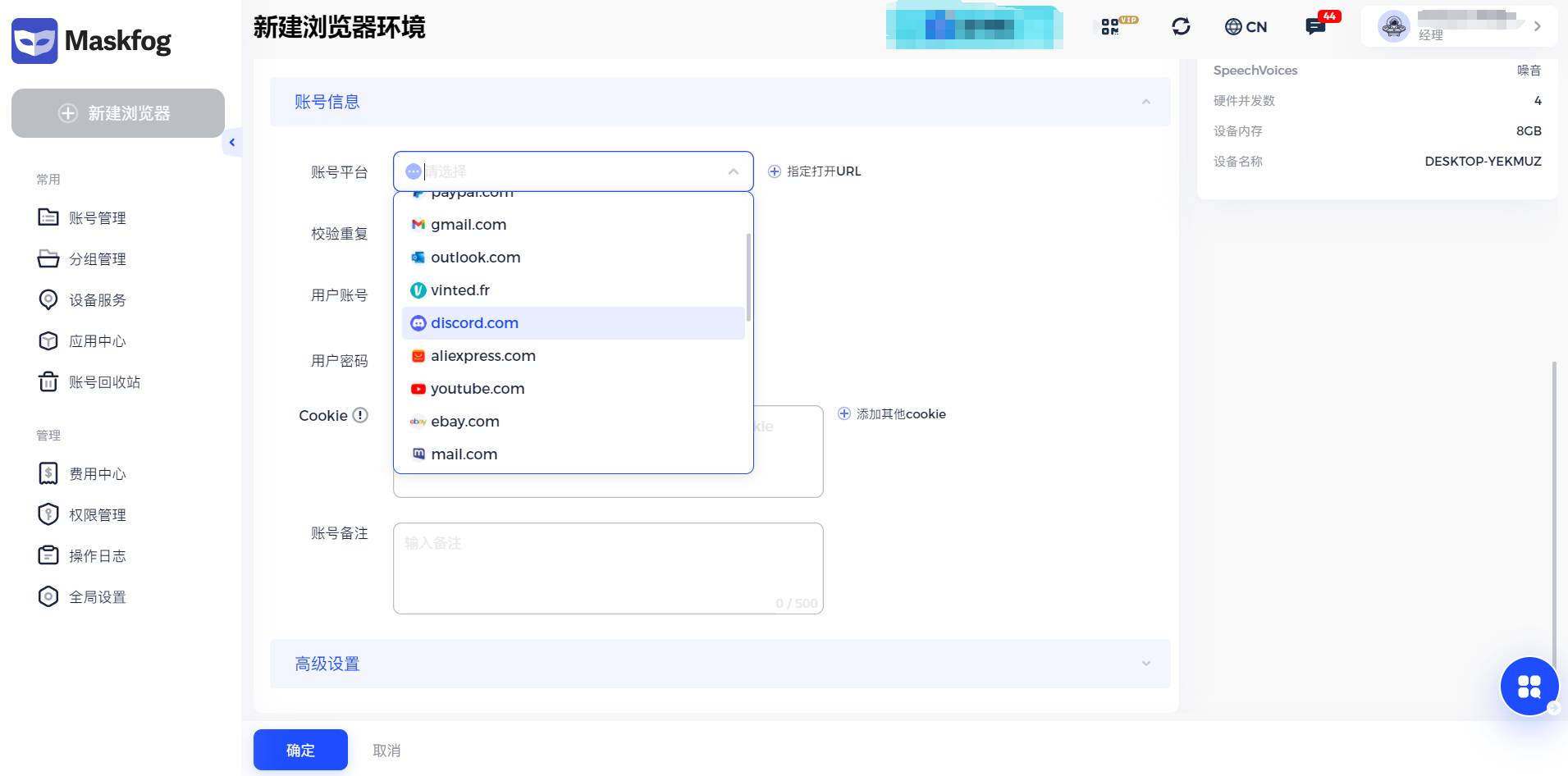Click the user avatar icon

point(1393,26)
